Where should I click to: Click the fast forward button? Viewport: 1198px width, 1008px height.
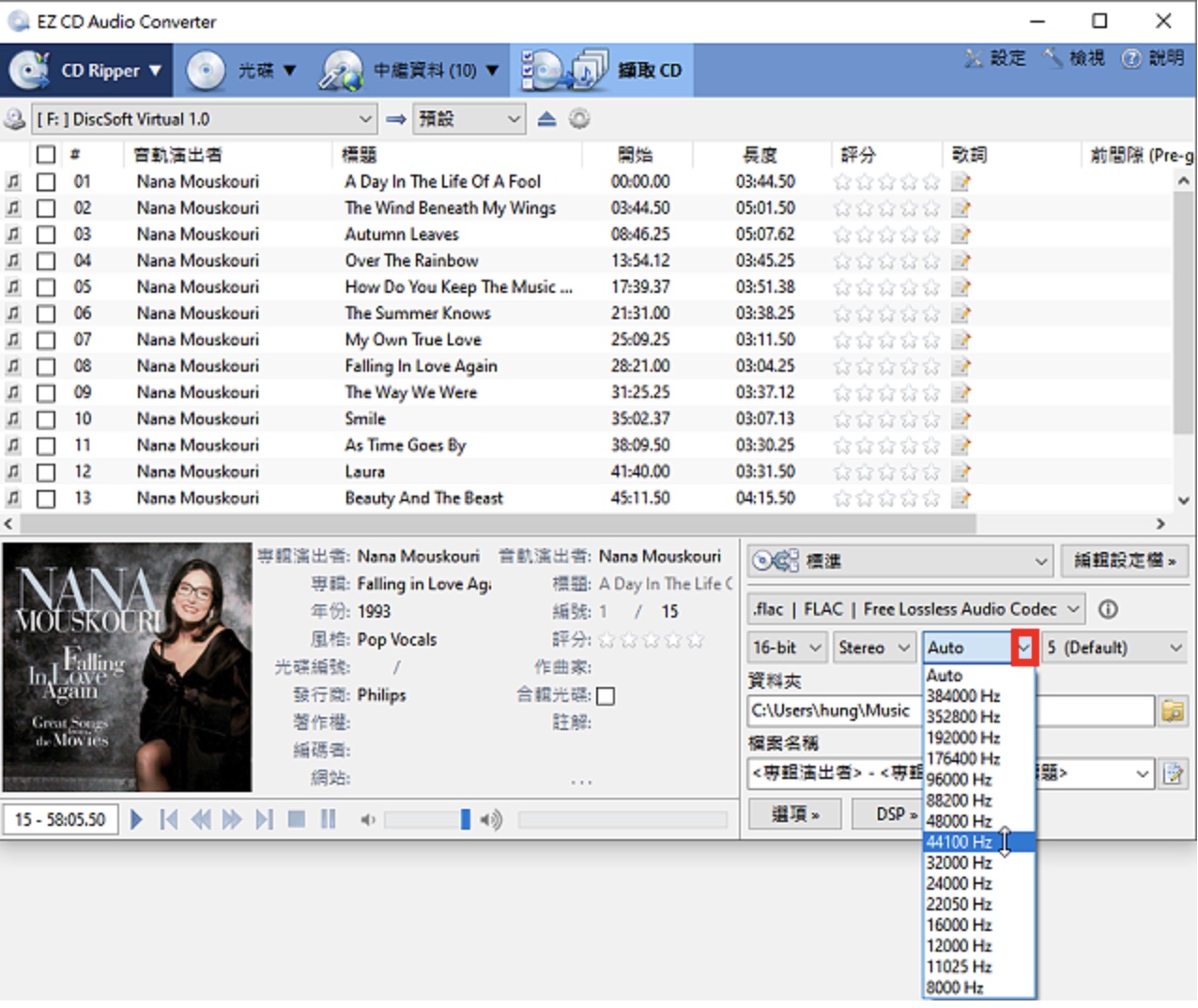[x=232, y=819]
